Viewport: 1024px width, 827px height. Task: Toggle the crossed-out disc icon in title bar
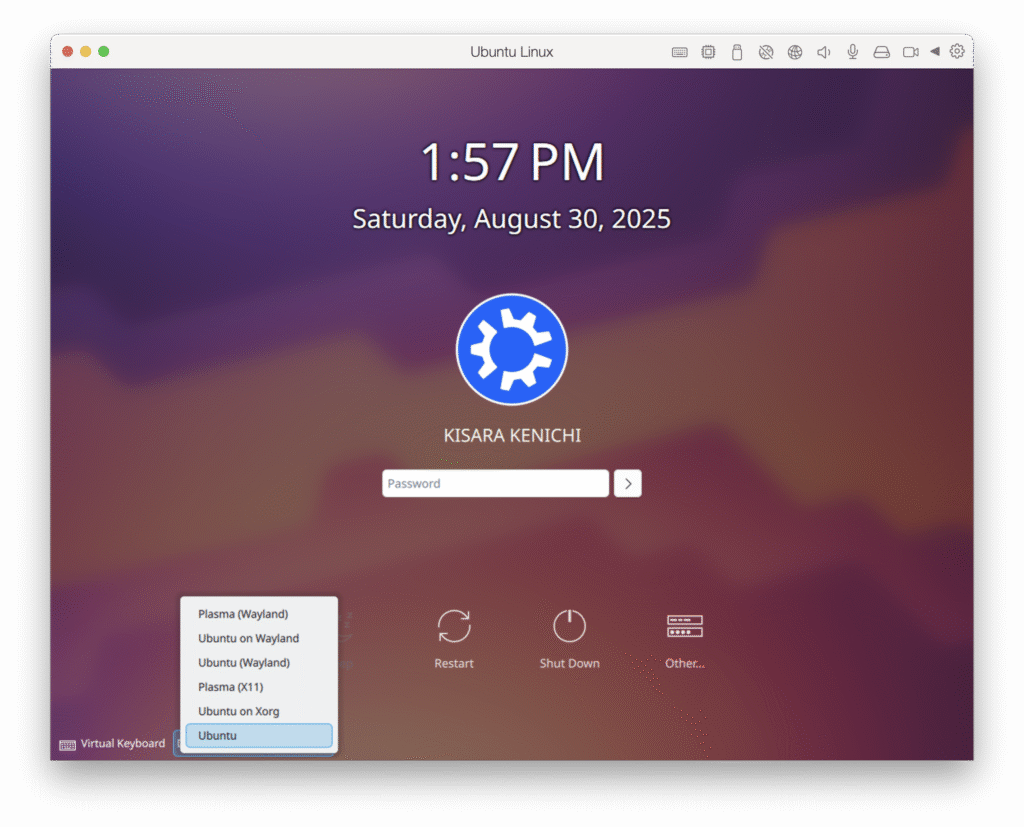[x=765, y=52]
